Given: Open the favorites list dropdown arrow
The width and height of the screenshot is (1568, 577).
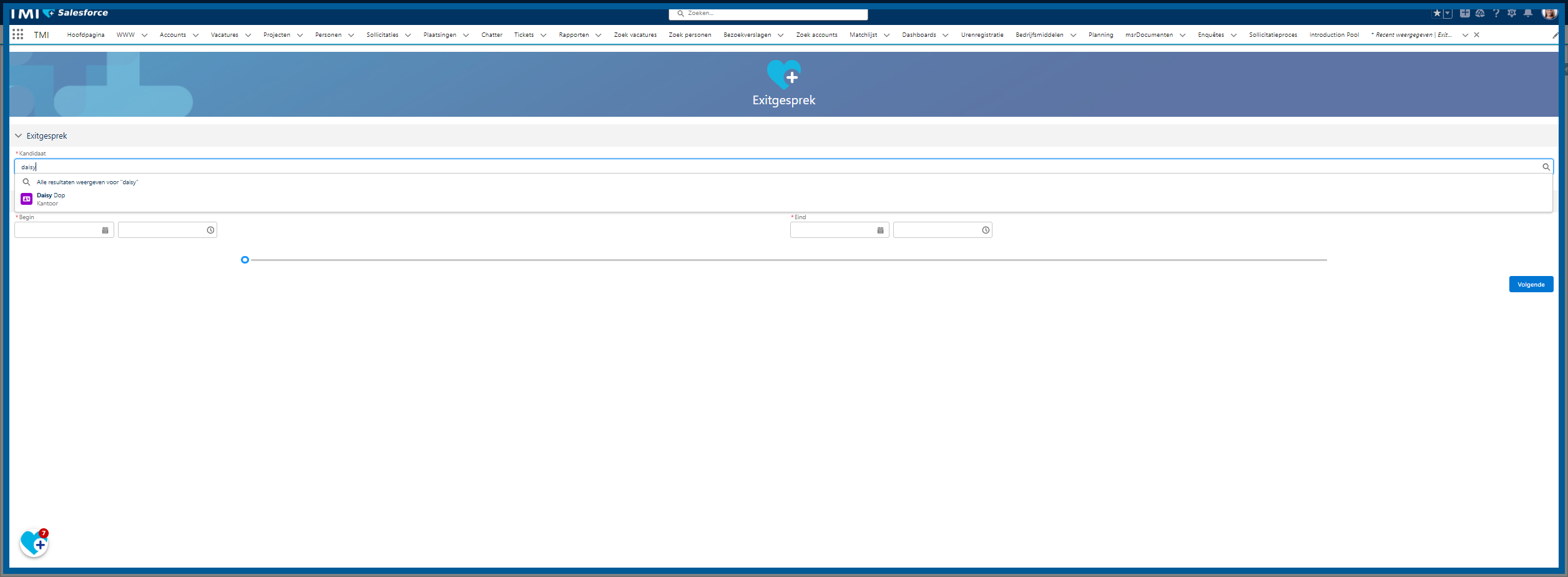Looking at the screenshot, I should [1448, 13].
